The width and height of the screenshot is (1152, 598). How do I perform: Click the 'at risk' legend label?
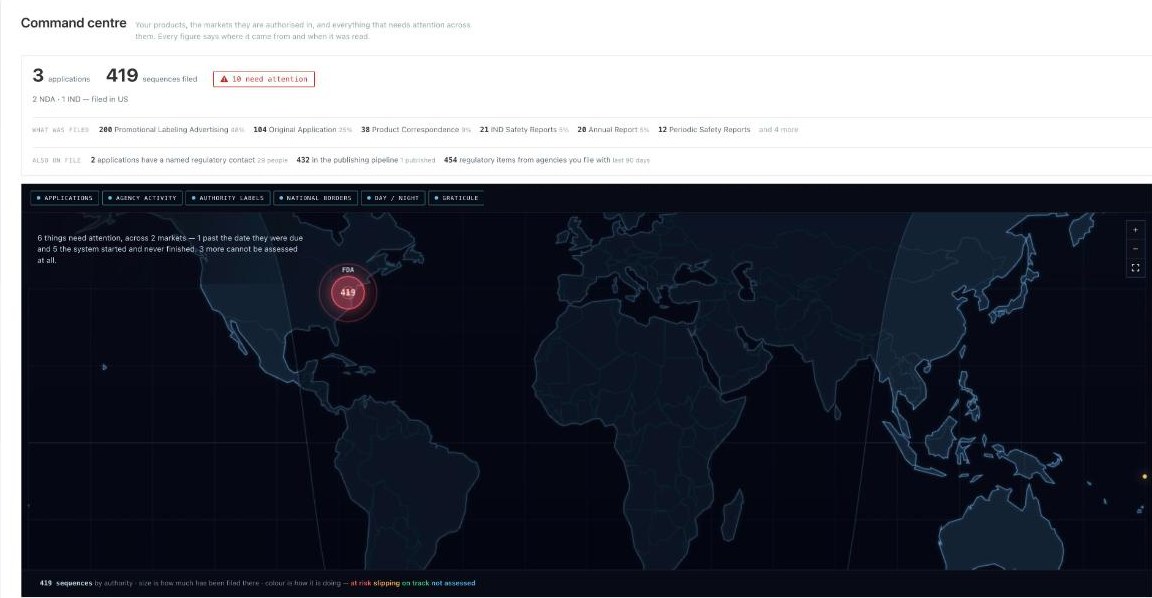click(x=361, y=583)
